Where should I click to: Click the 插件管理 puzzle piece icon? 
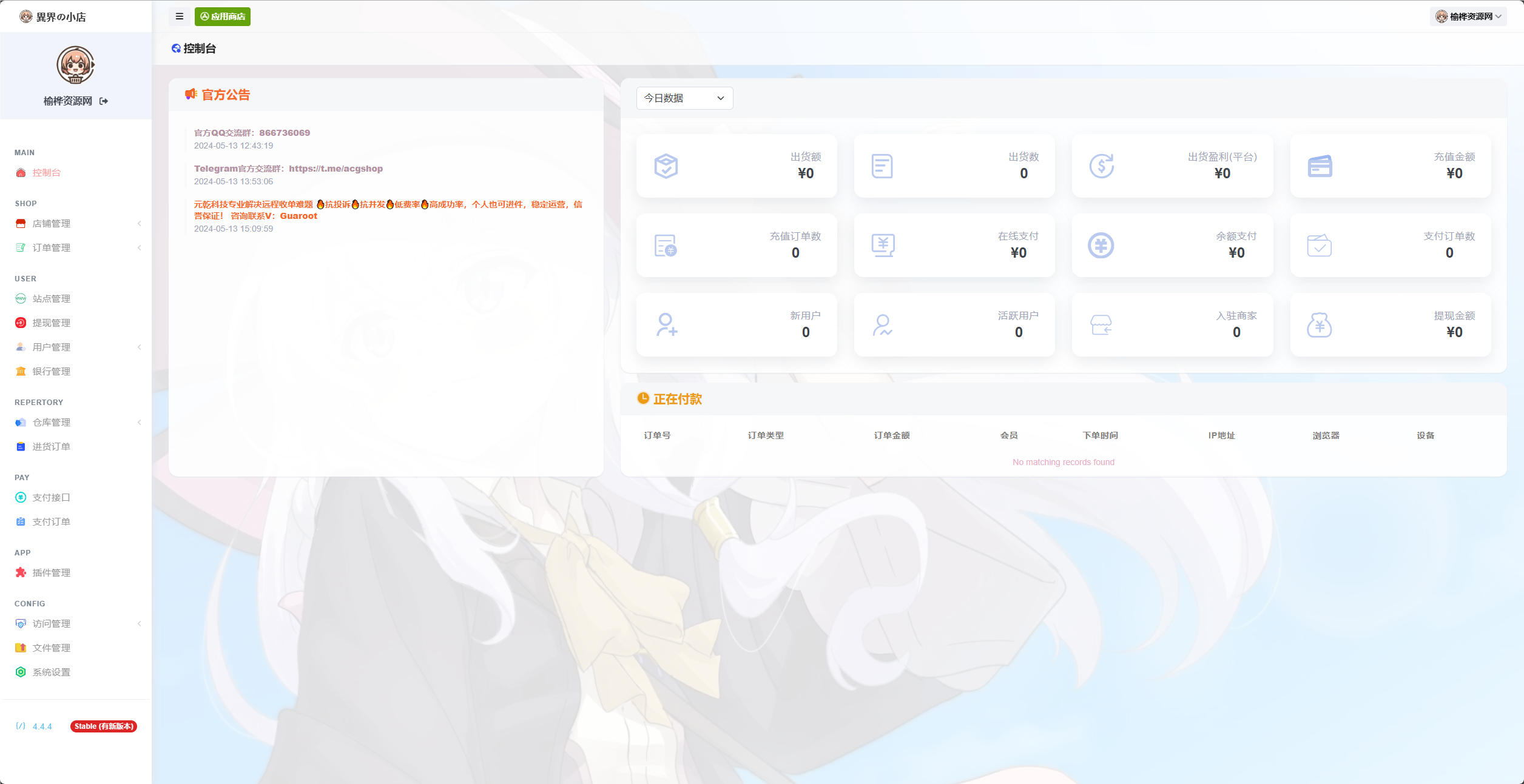coord(21,573)
